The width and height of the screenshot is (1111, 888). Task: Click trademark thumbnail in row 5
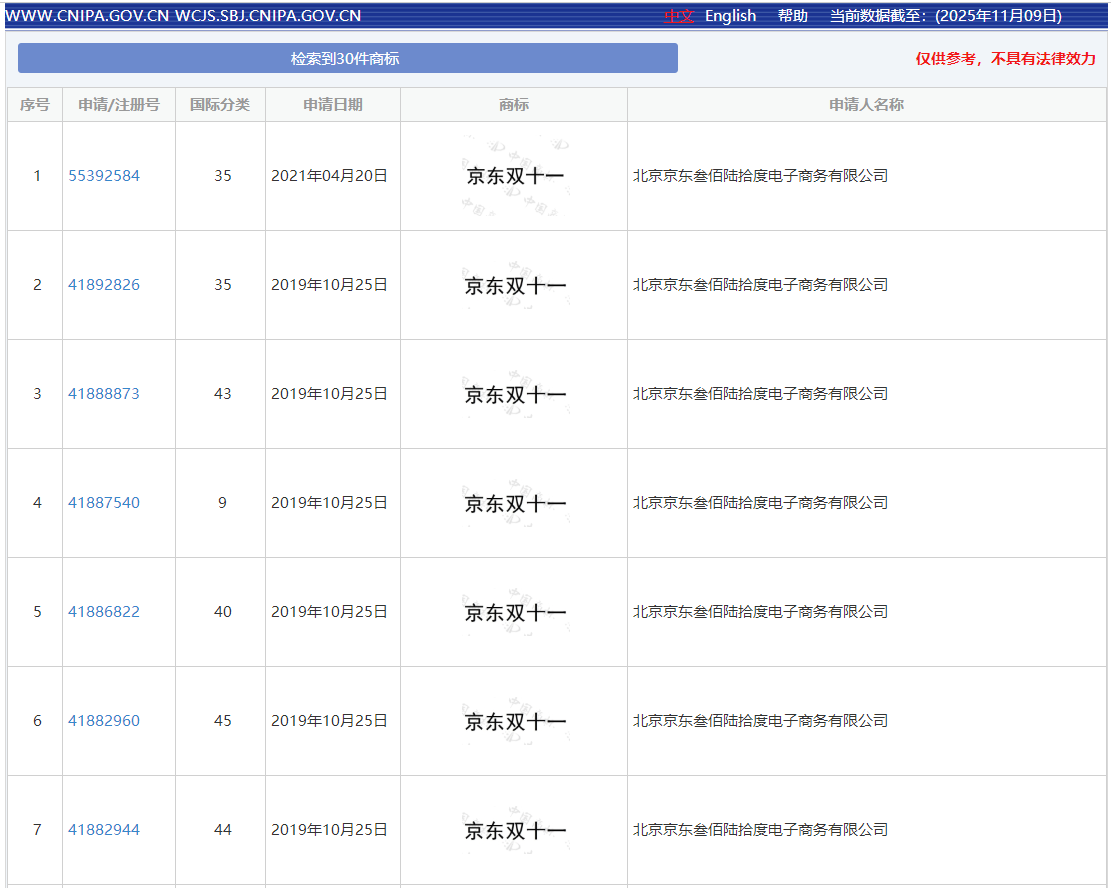coord(515,612)
